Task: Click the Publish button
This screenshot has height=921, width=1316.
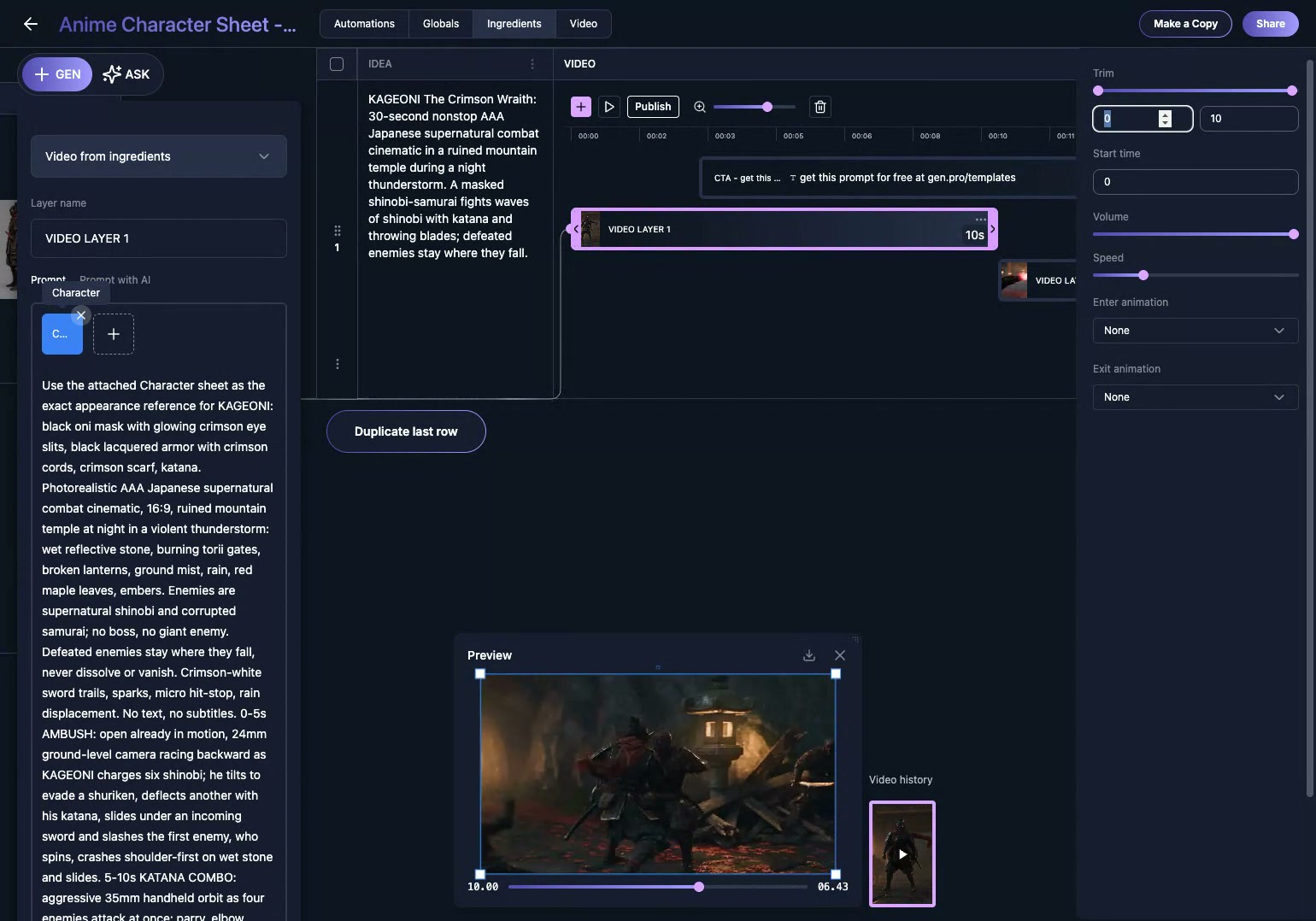Action: coord(653,107)
